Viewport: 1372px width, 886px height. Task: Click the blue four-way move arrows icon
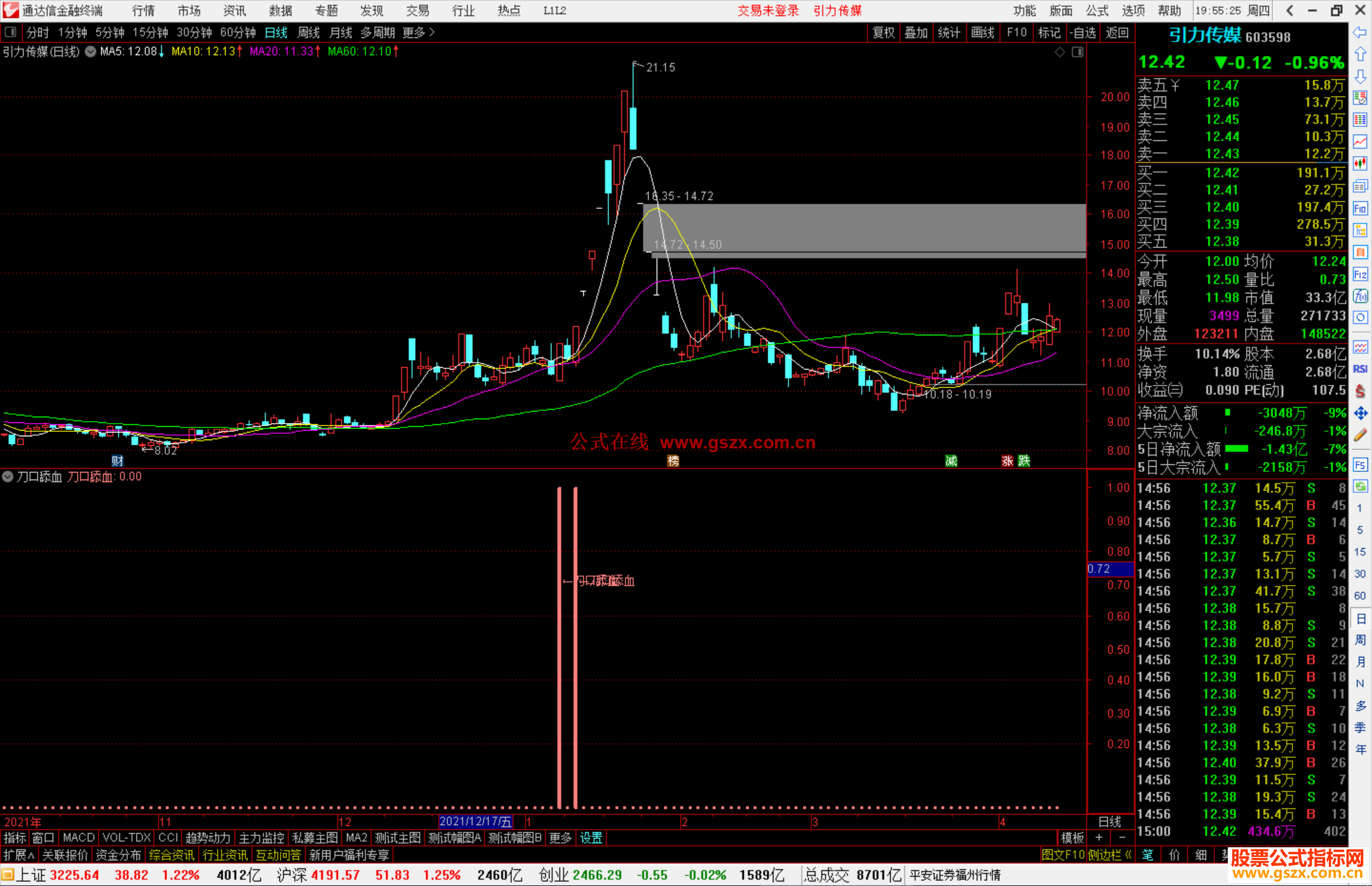[1360, 413]
